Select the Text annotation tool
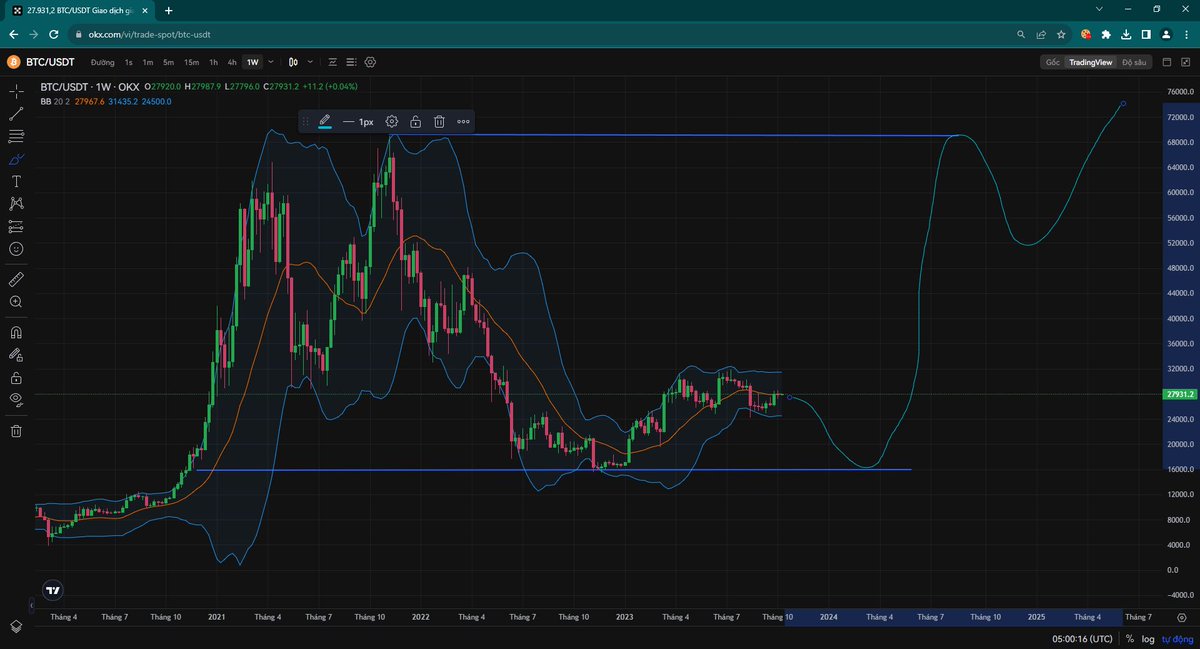1200x649 pixels. tap(16, 181)
